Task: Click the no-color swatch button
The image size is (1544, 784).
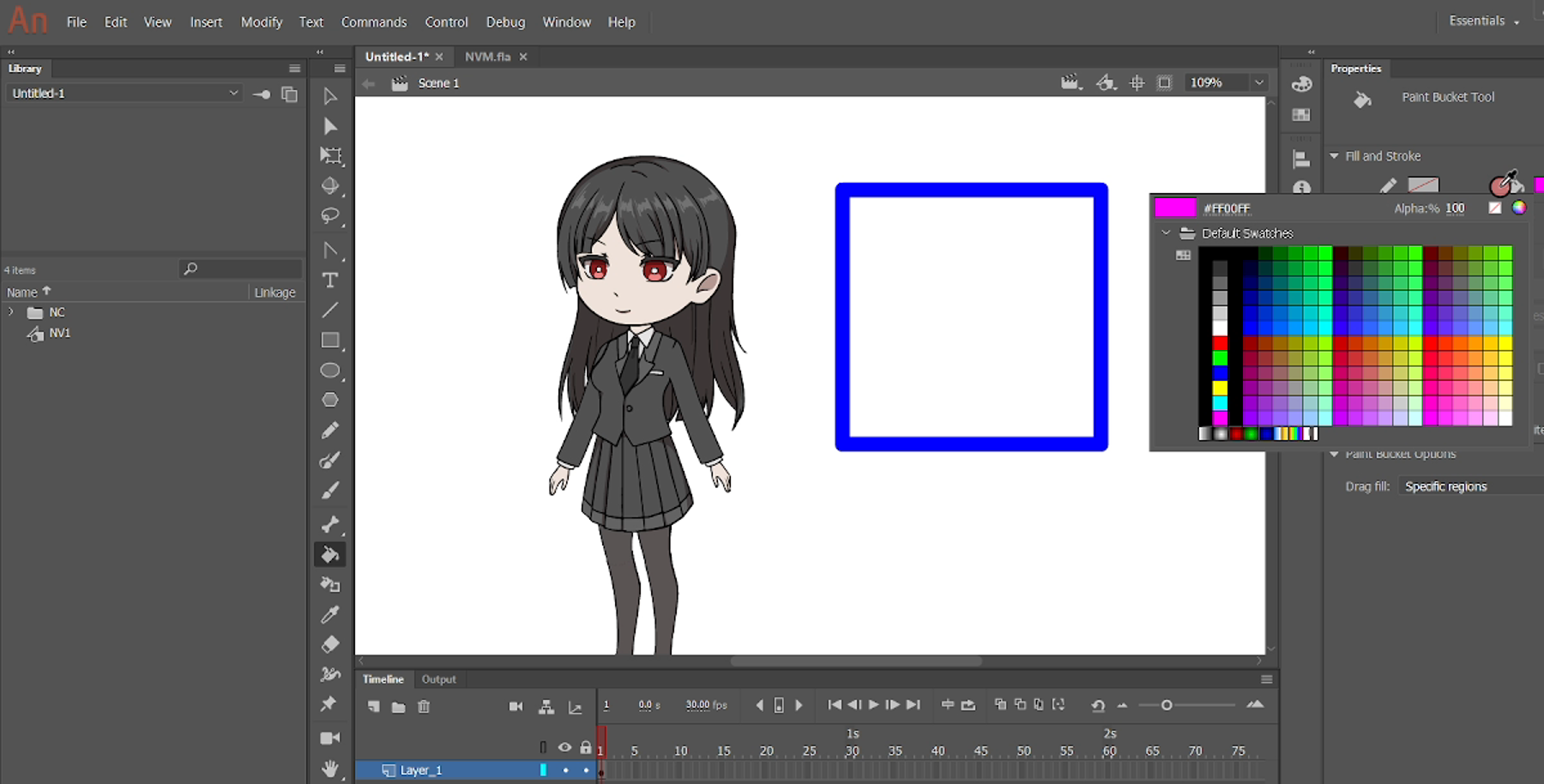Action: click(1495, 208)
